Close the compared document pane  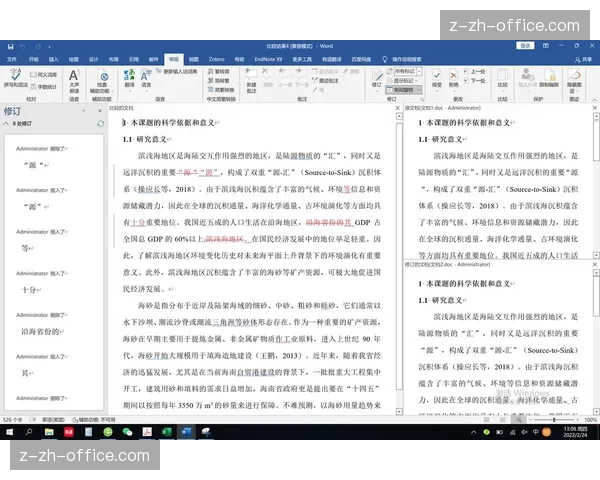(x=398, y=108)
